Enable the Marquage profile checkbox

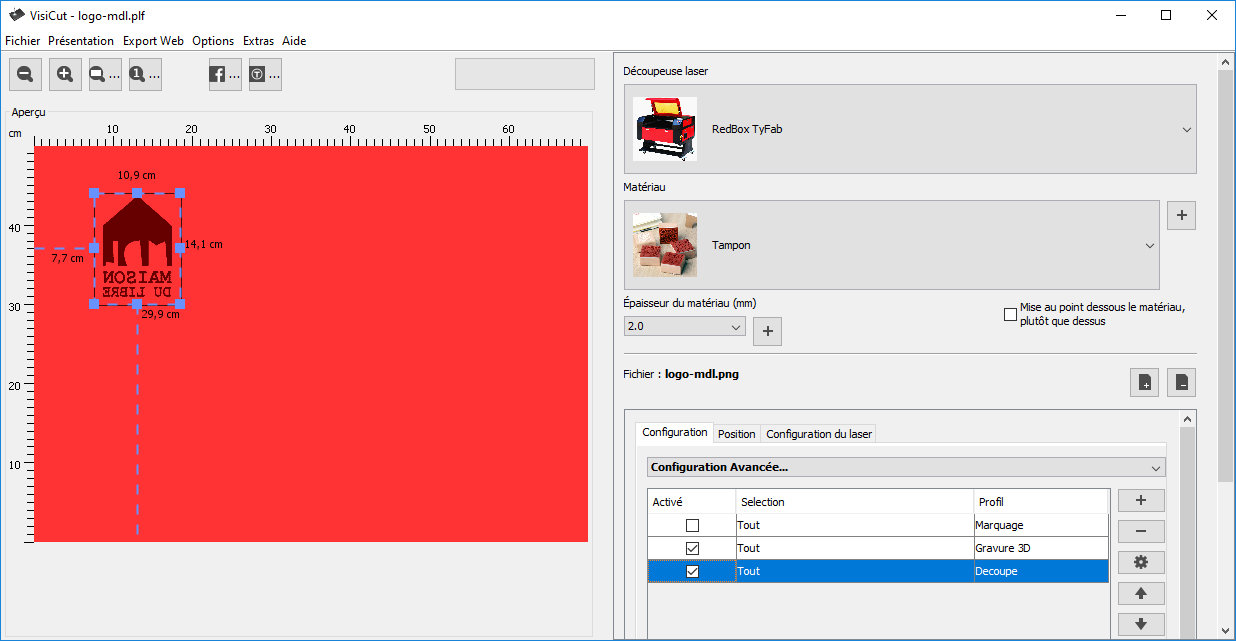692,525
